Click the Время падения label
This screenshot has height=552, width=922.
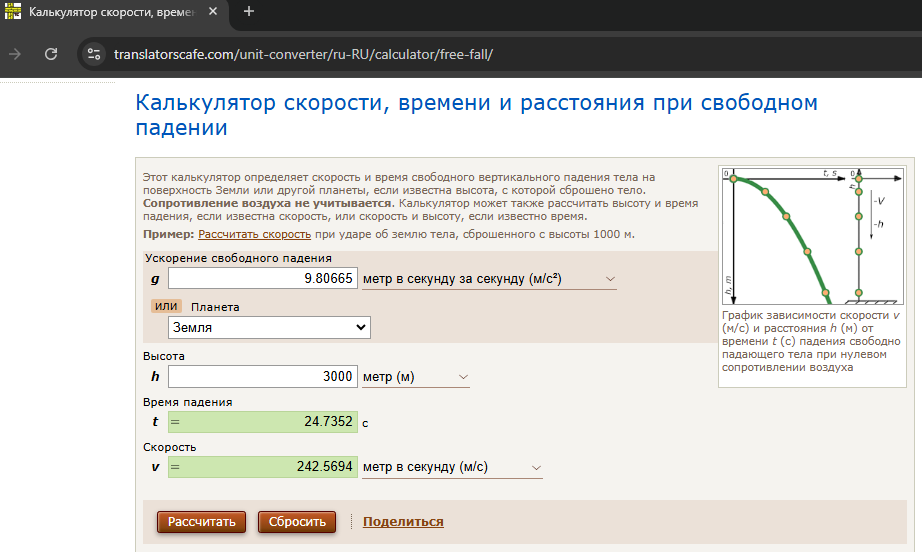coord(188,402)
